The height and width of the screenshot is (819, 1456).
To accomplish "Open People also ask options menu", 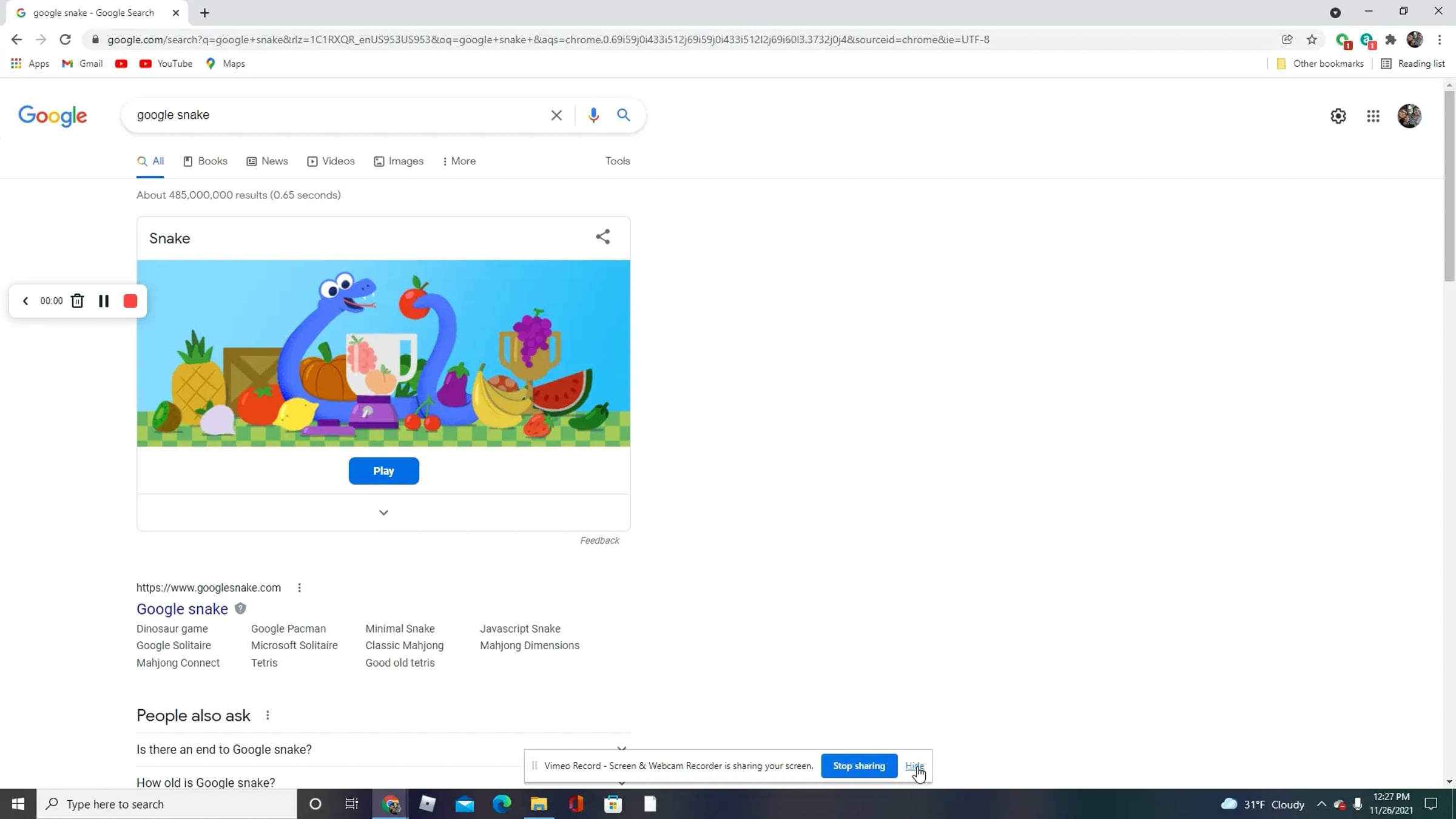I will [268, 716].
